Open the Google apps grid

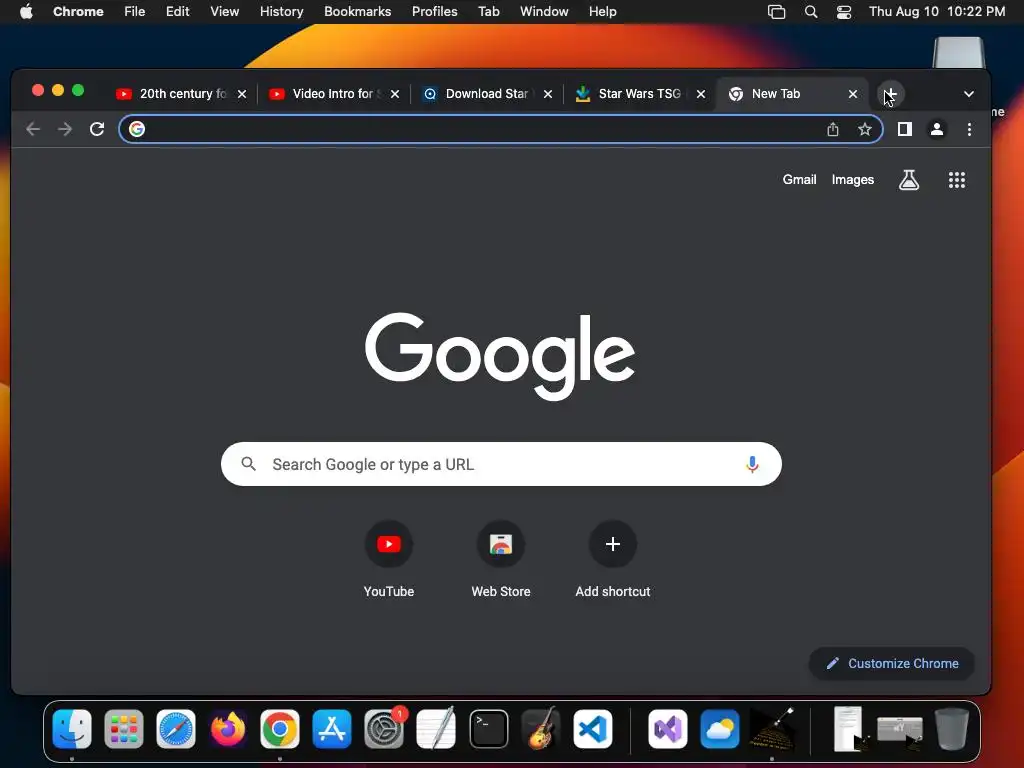coord(957,180)
